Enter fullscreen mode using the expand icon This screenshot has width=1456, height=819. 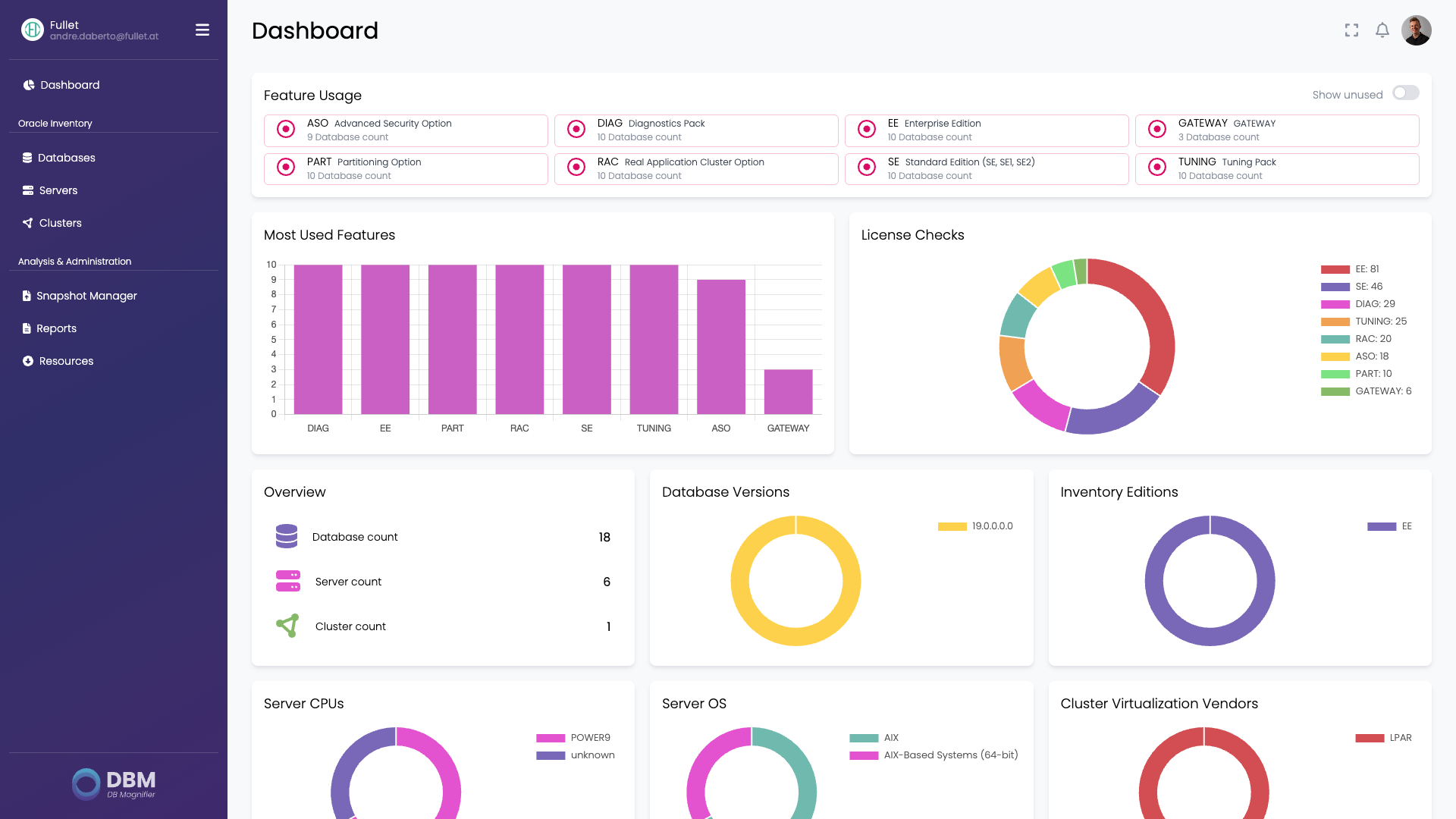[1351, 30]
